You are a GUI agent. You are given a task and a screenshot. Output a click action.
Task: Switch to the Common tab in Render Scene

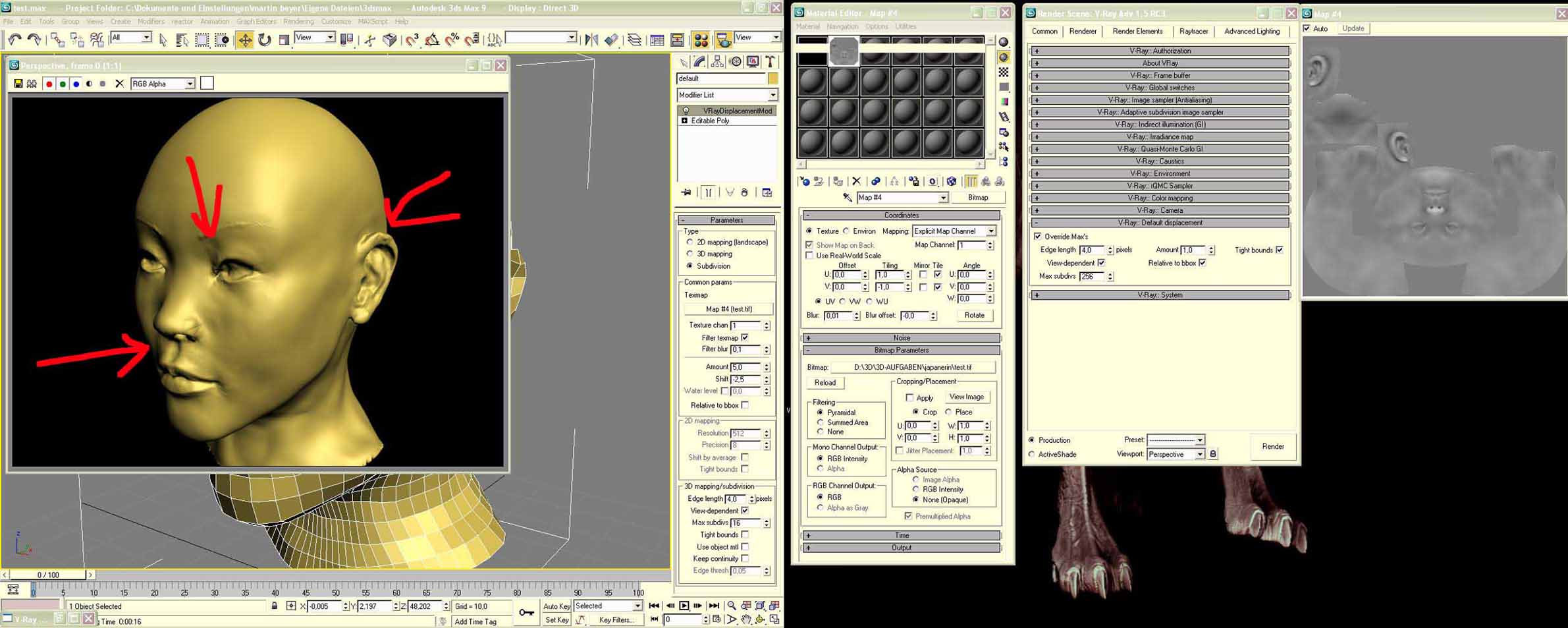[x=1044, y=31]
